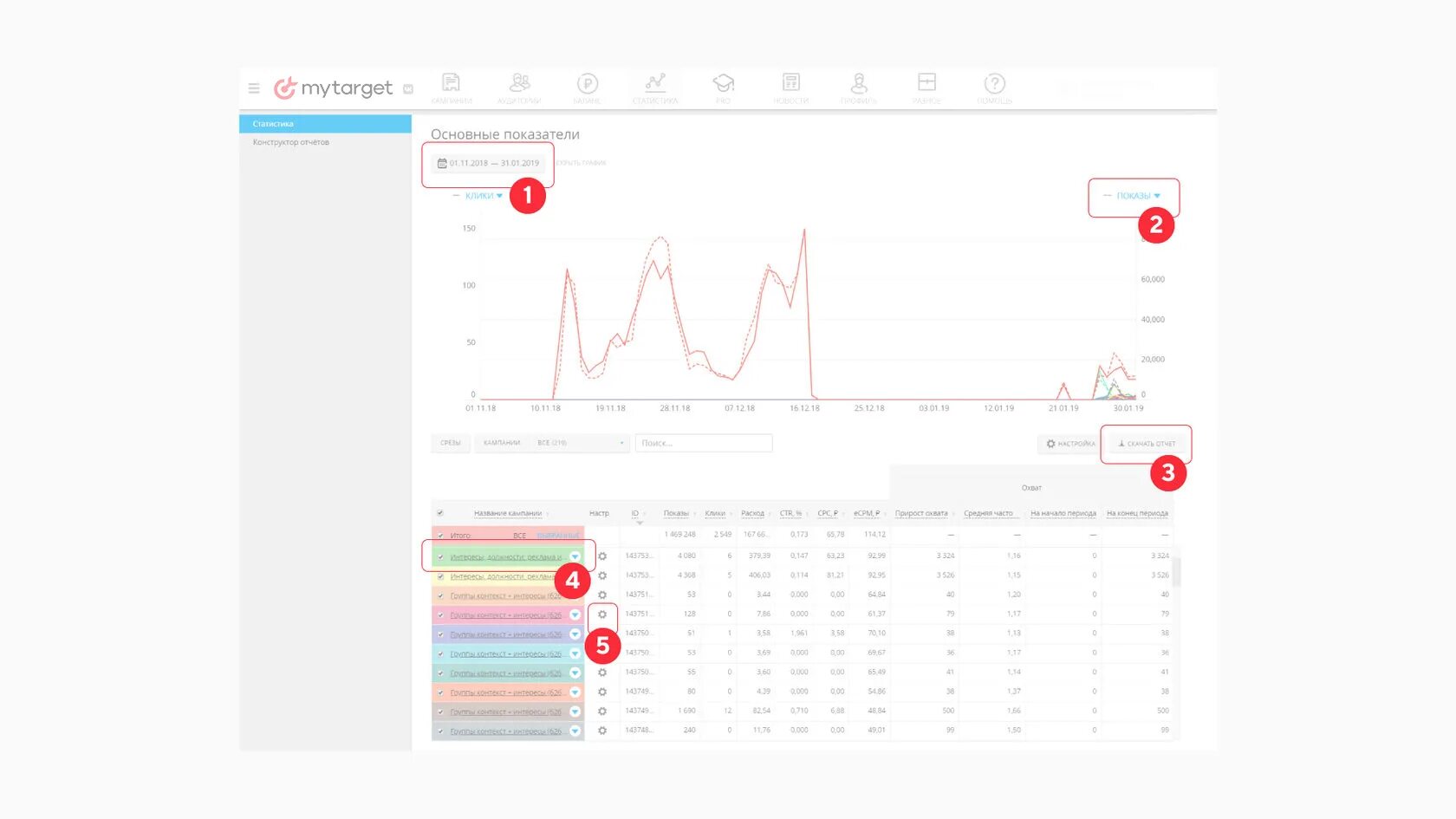This screenshot has height=819, width=1456.
Task: Open the Кампании section in top navigation
Action: point(452,89)
